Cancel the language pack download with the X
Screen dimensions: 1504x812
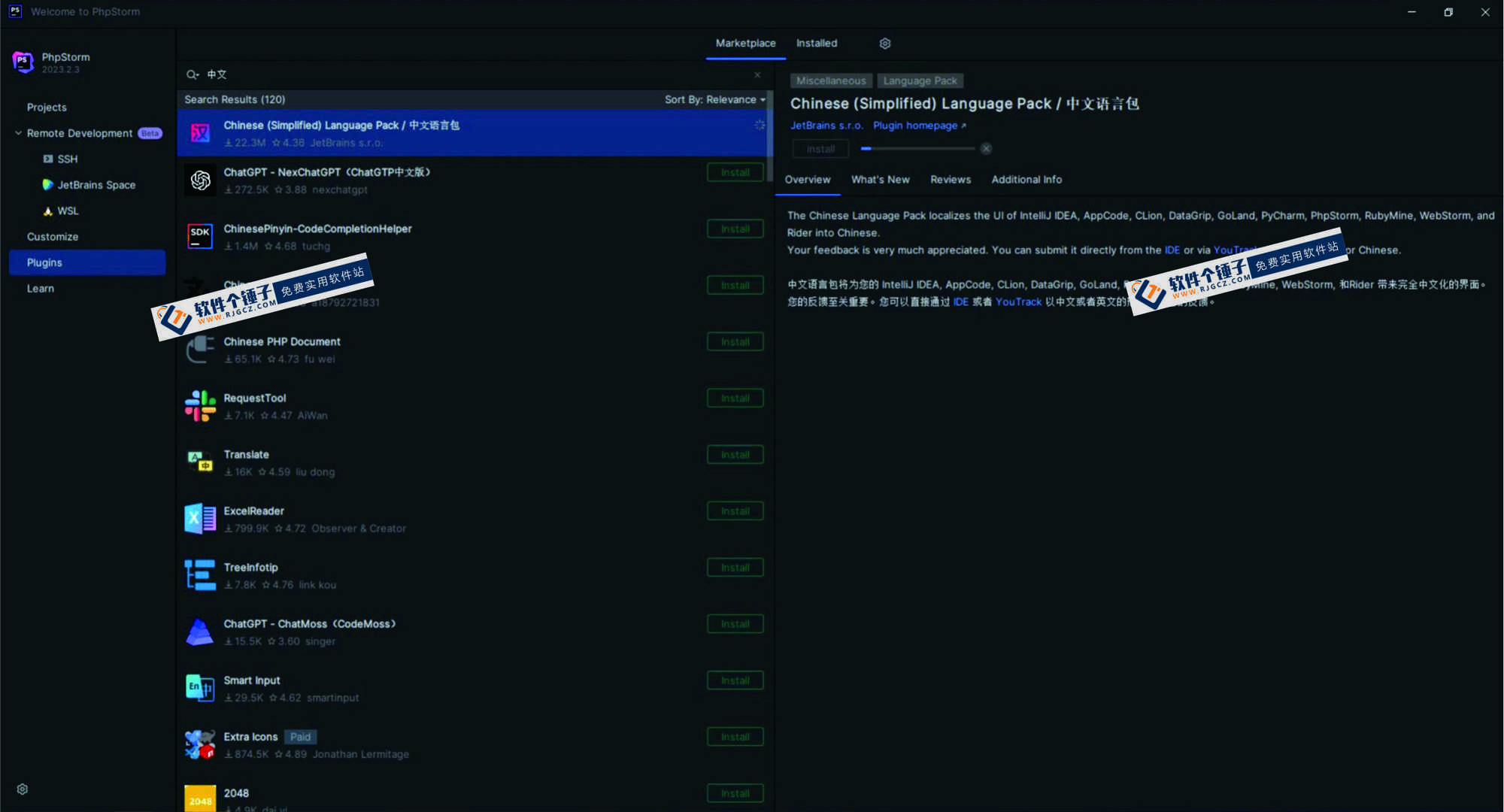click(x=986, y=149)
